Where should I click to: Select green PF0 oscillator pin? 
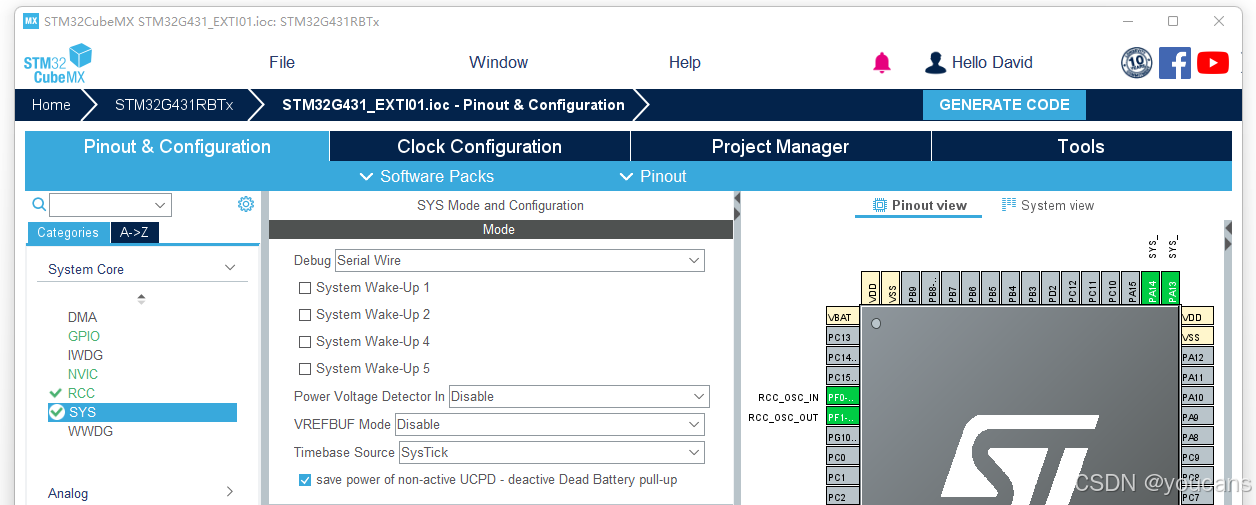pyautogui.click(x=842, y=397)
